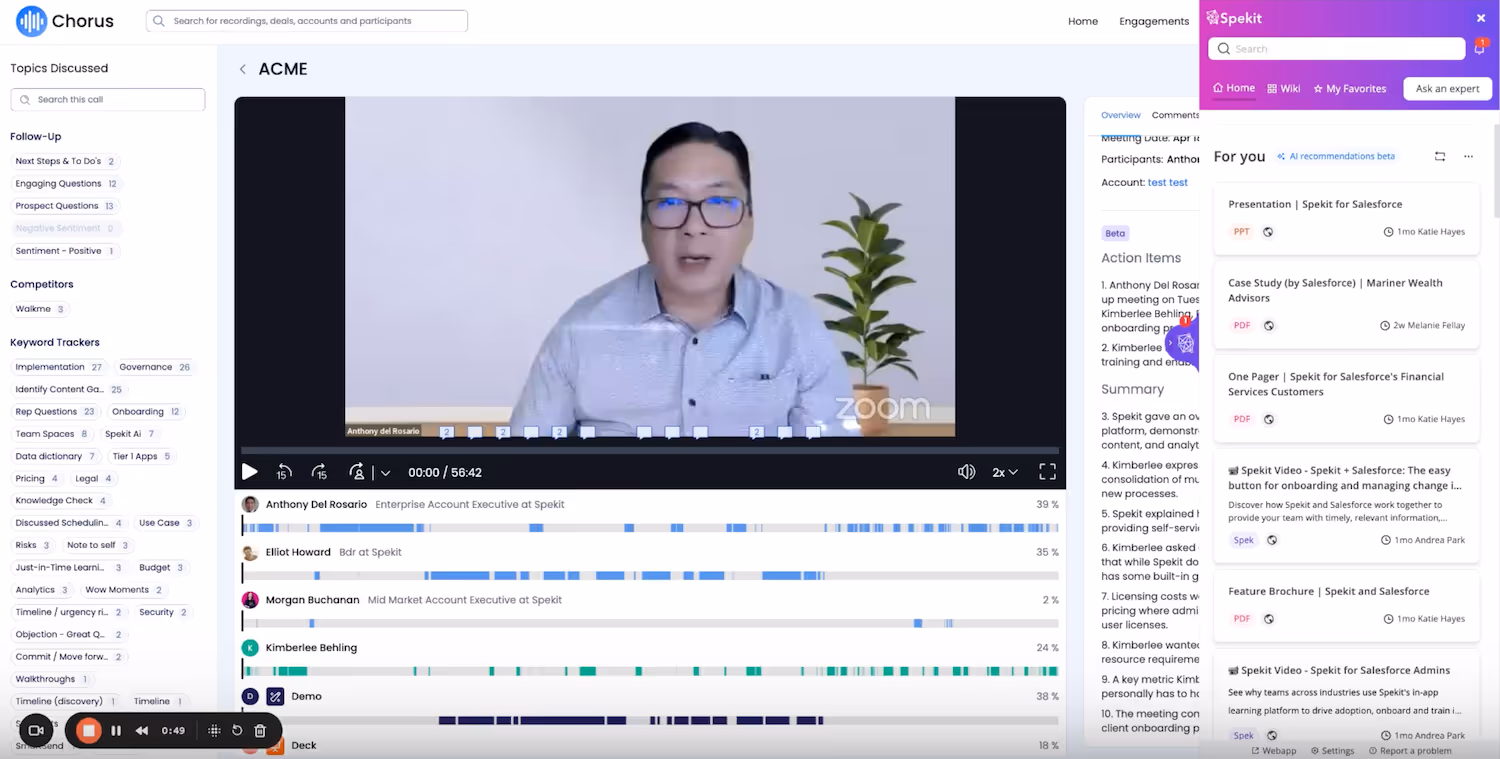Switch to the Comments tab
Viewport: 1500px width, 759px height.
(1175, 115)
